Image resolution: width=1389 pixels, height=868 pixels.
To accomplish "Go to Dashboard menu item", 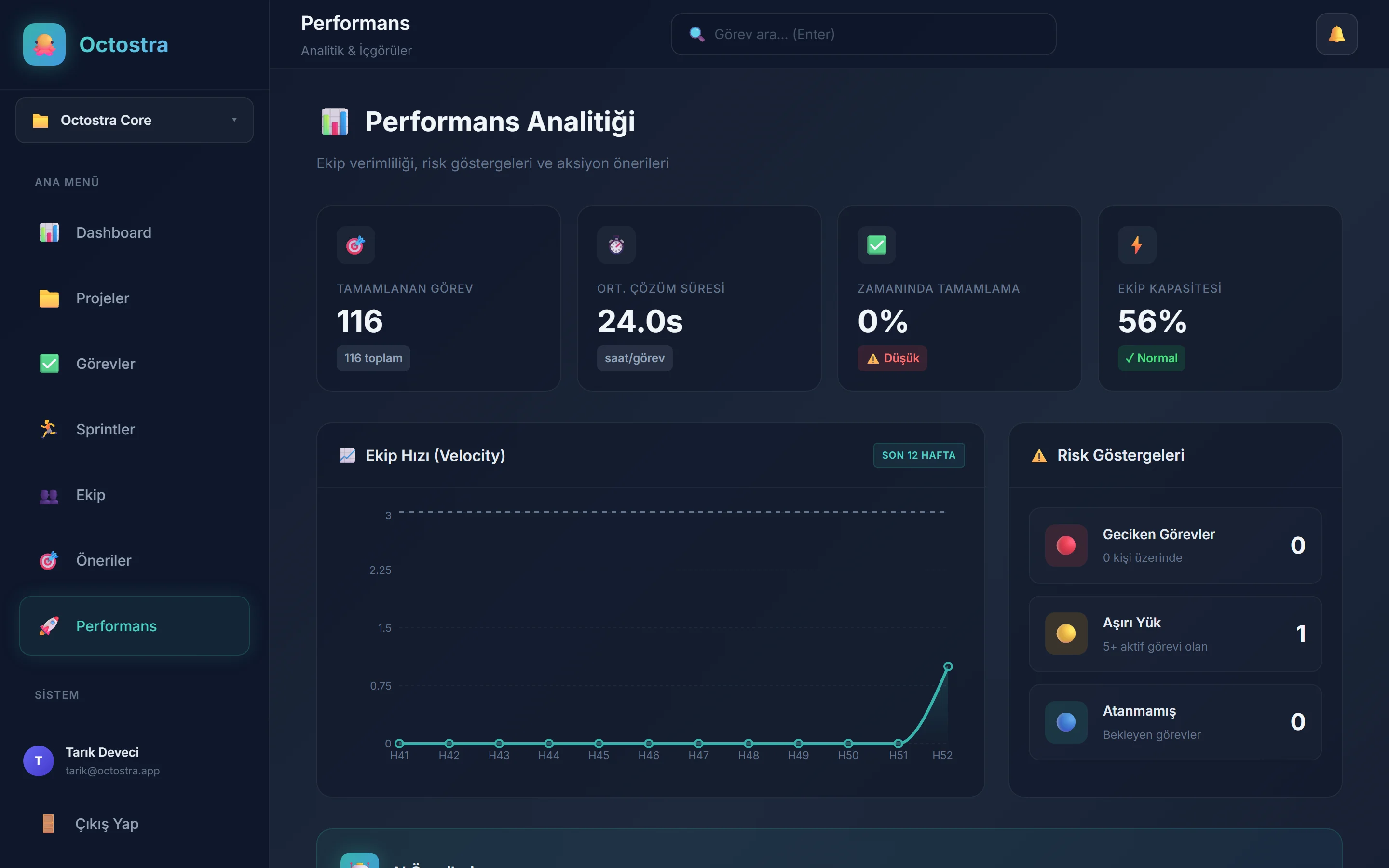I will [134, 232].
